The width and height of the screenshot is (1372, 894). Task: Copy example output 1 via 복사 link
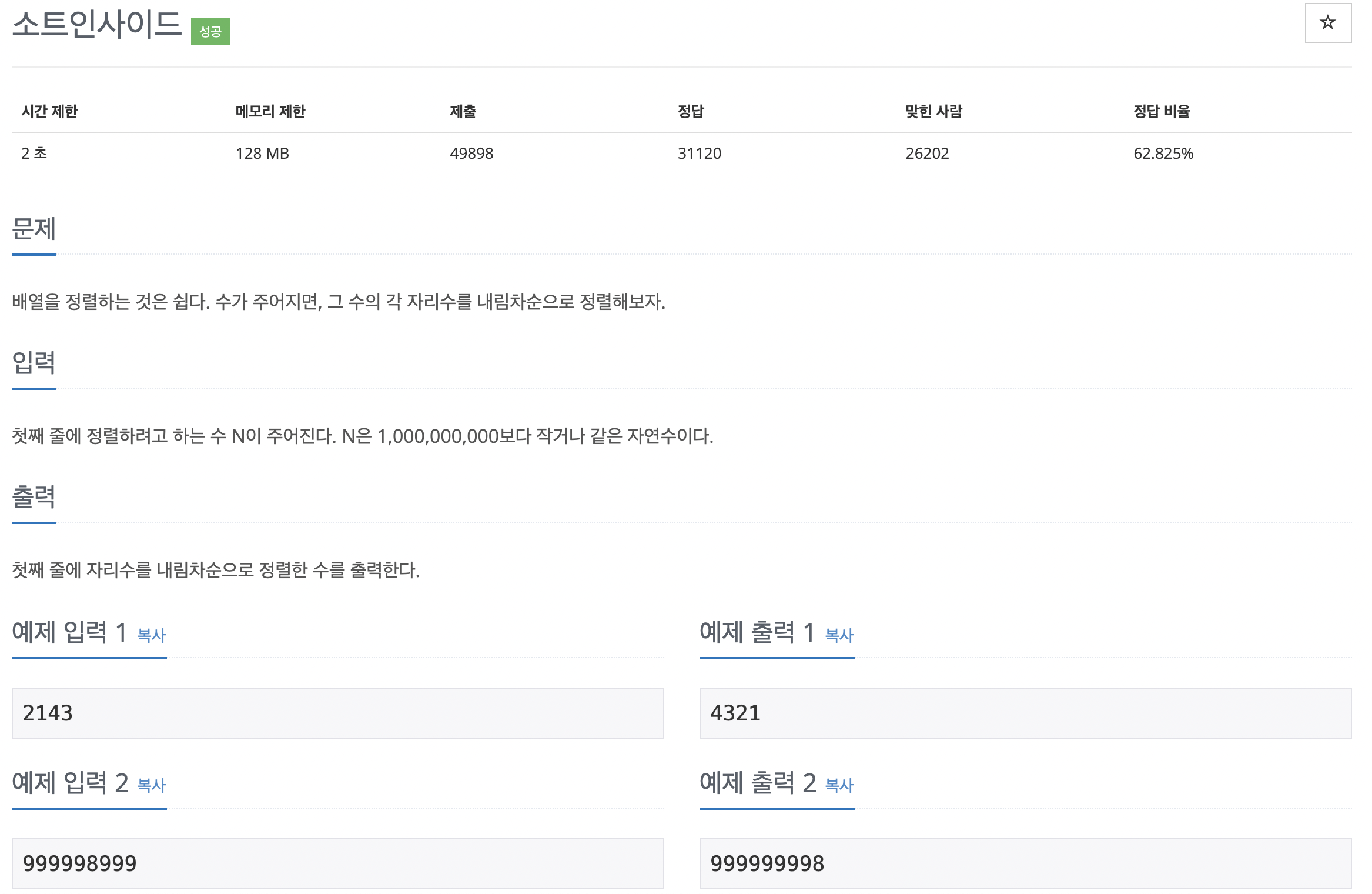tap(839, 635)
